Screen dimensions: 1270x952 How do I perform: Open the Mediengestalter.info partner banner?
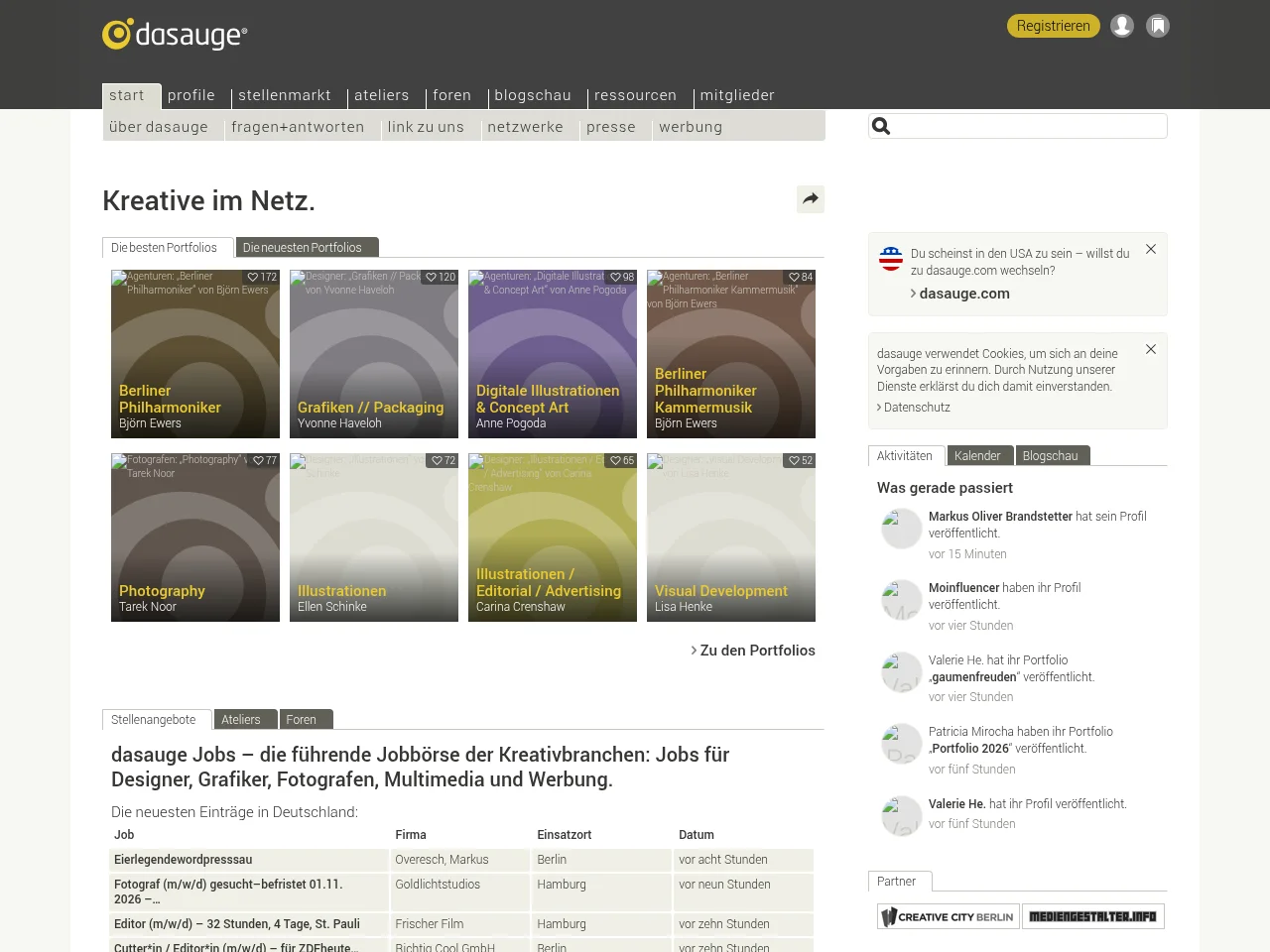(1093, 916)
